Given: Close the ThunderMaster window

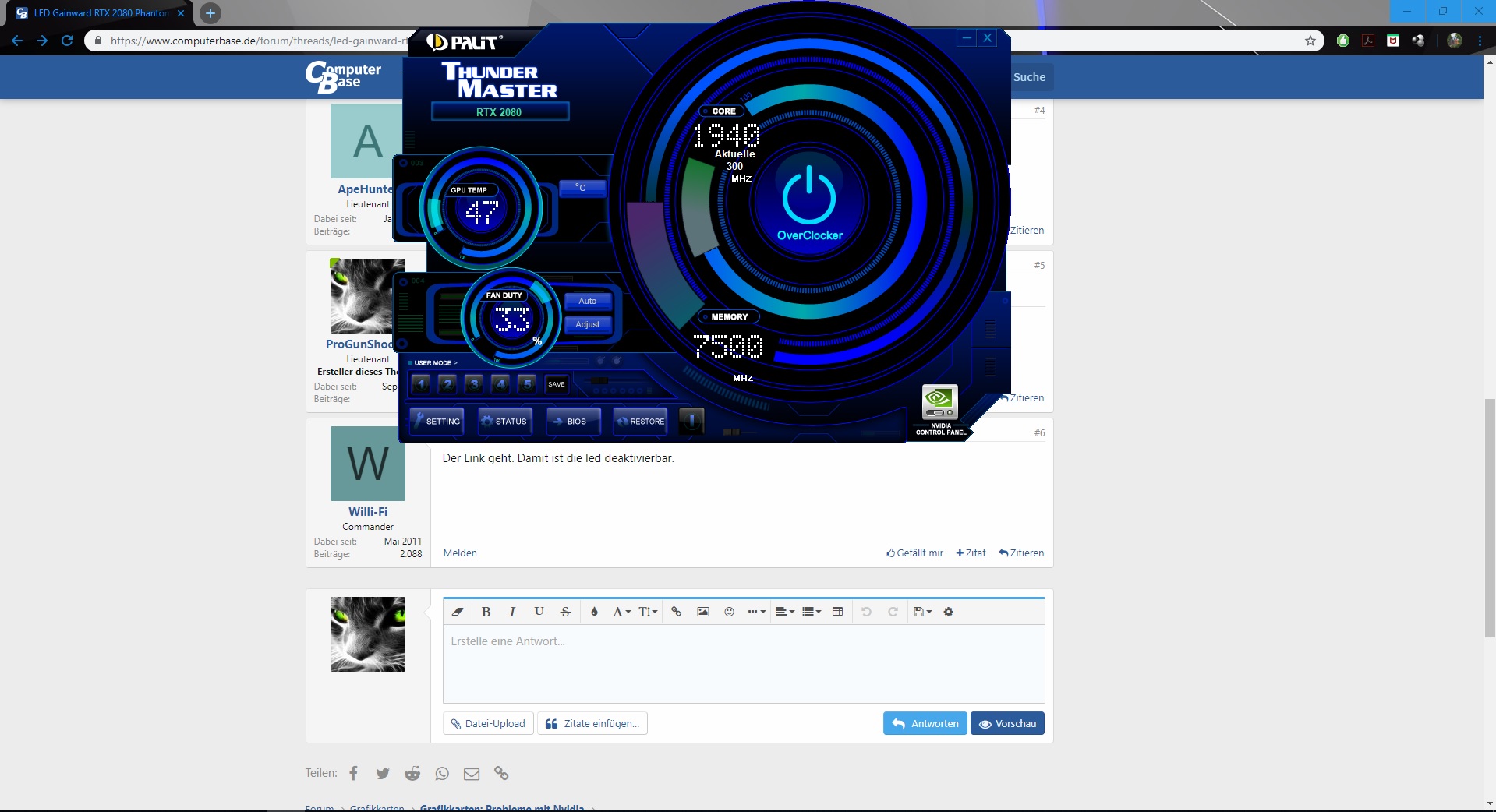Looking at the screenshot, I should tap(988, 37).
